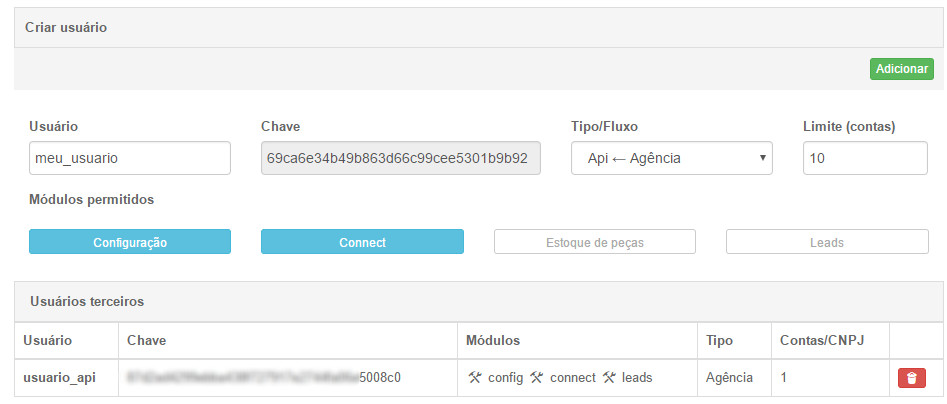Click the Módulos column header

pyautogui.click(x=493, y=341)
